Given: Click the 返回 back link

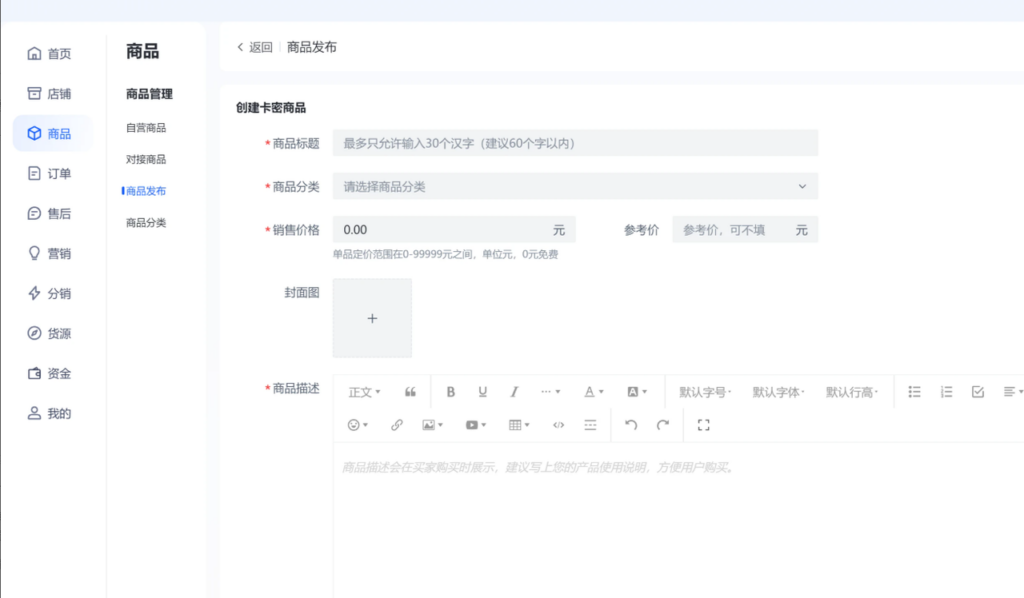Looking at the screenshot, I should click(x=254, y=47).
